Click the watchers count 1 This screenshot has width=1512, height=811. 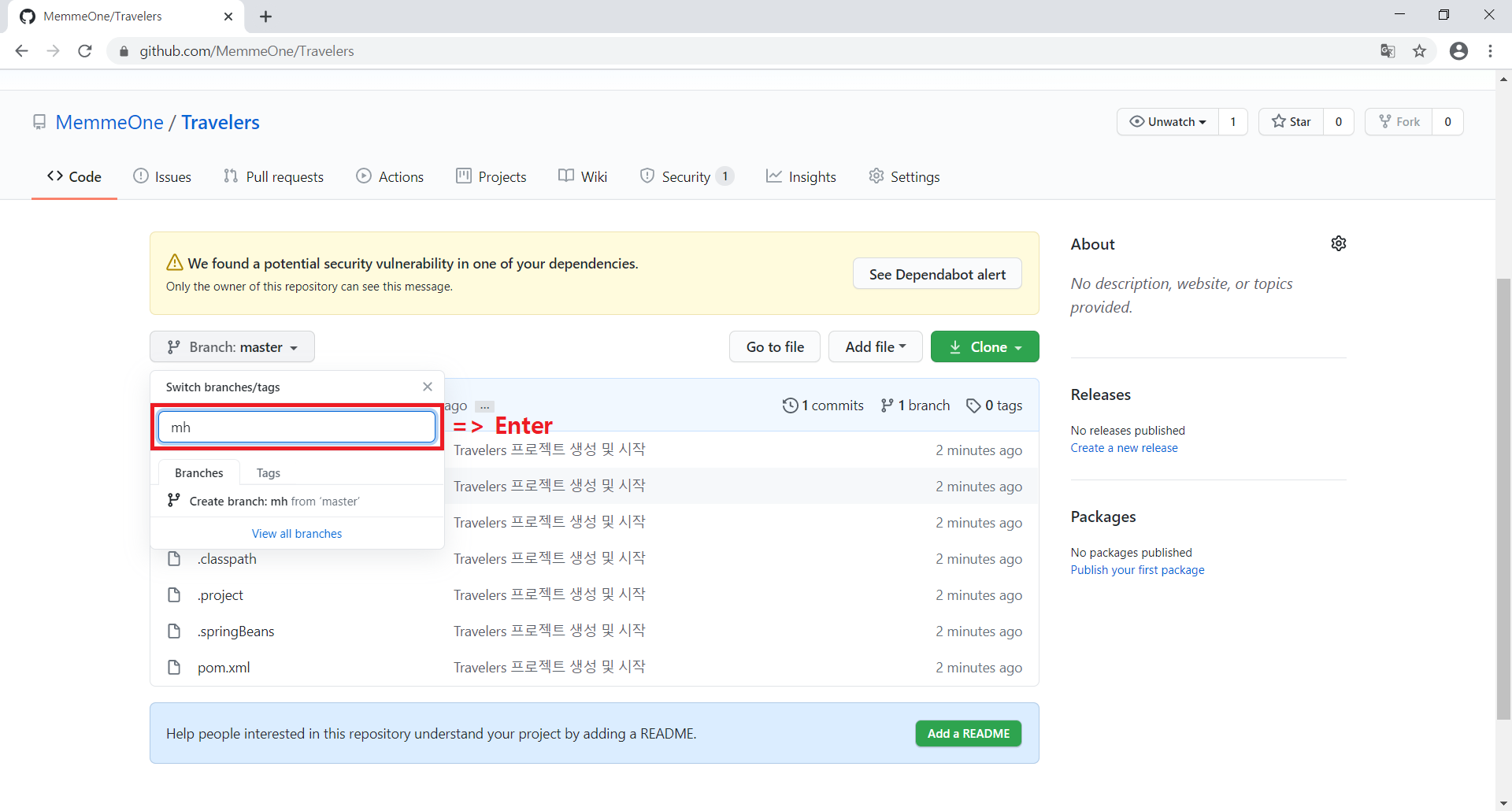[x=1233, y=122]
